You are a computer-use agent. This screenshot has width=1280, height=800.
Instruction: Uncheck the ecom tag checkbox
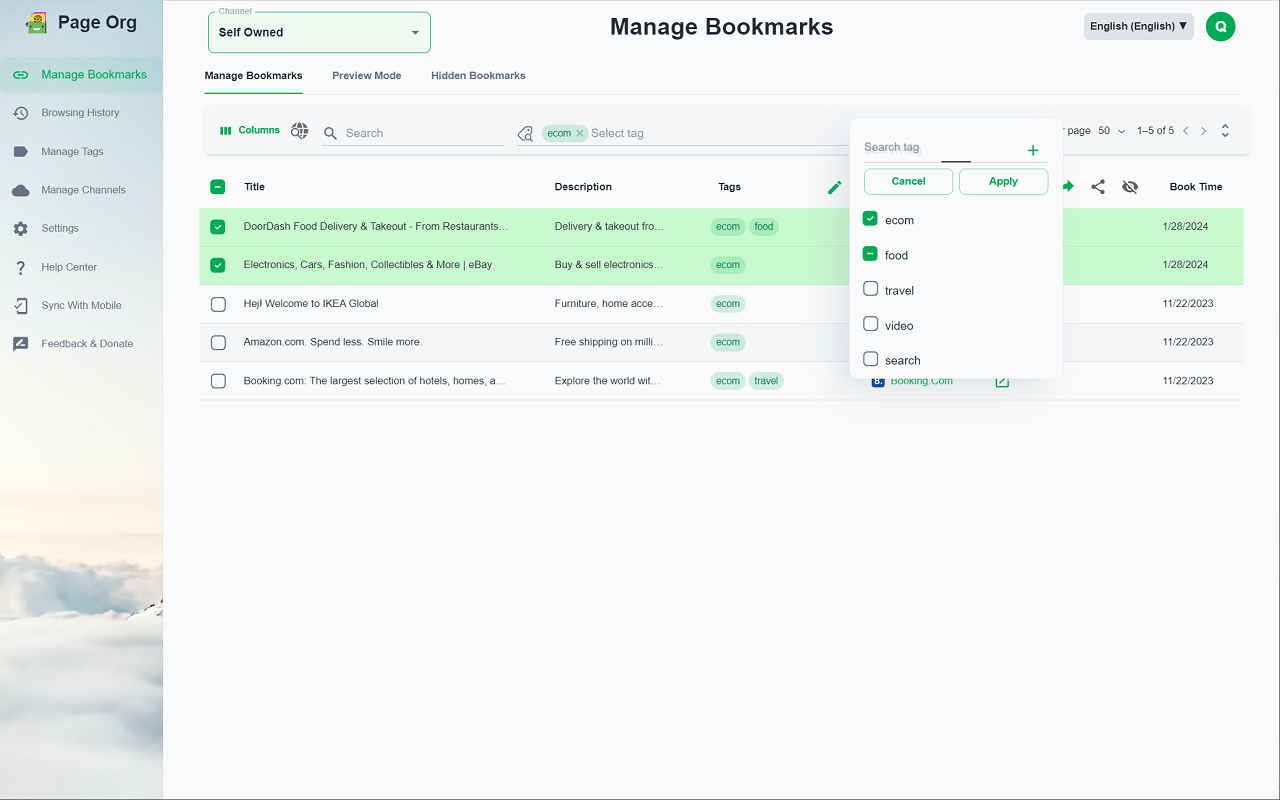[870, 219]
